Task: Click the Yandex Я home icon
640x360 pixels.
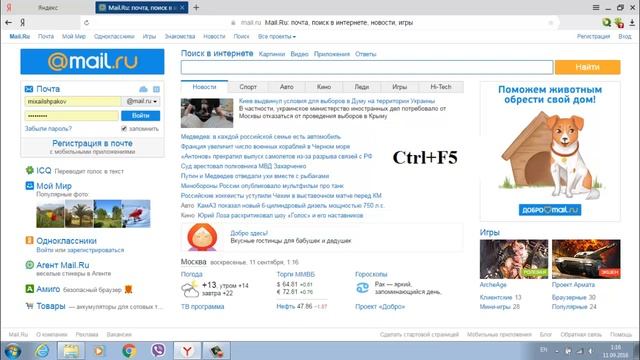Action: pos(22,22)
